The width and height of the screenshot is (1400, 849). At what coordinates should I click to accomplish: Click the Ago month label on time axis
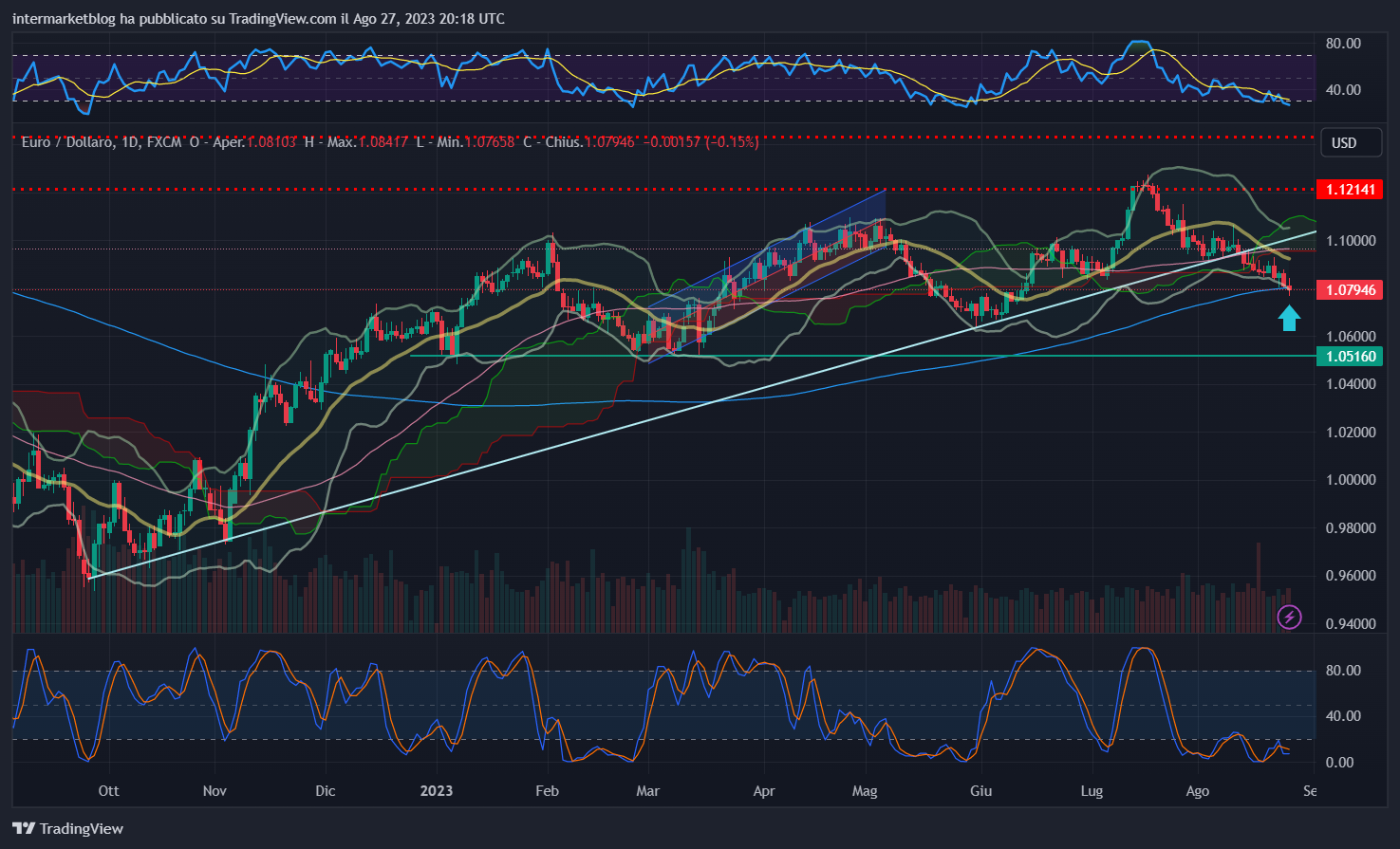pos(1198,790)
